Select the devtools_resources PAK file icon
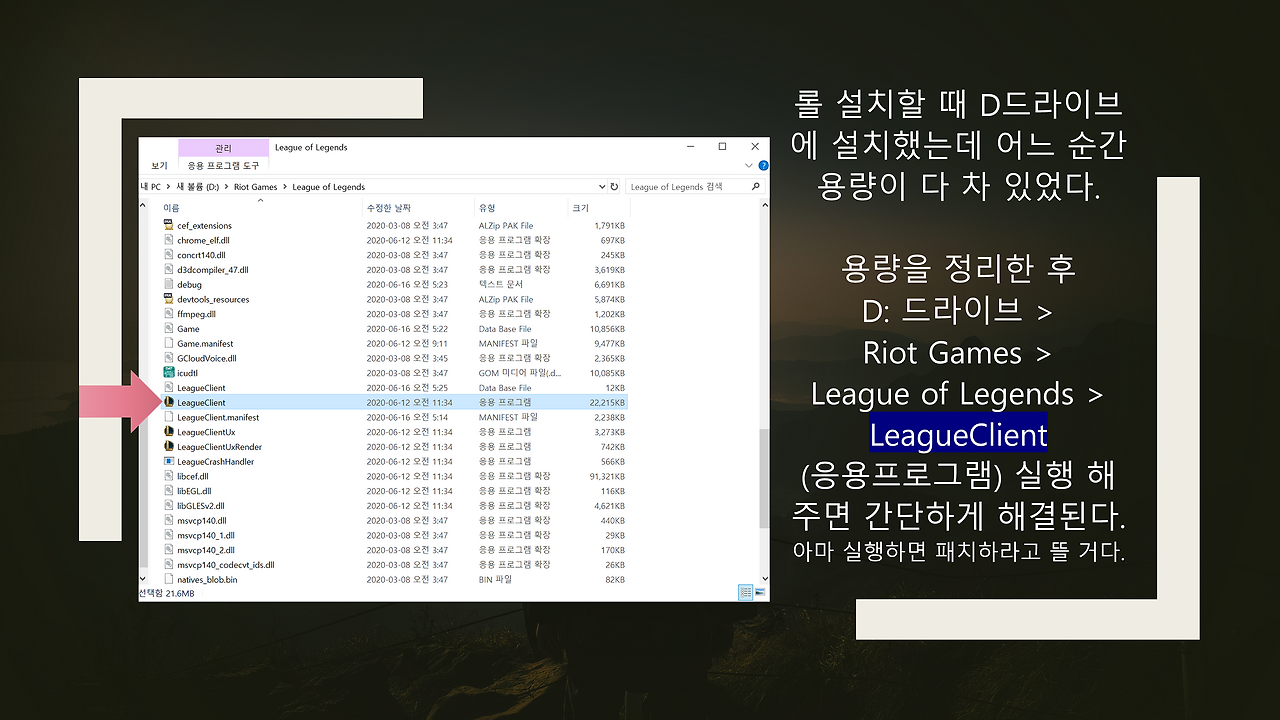The image size is (1280, 720). tap(169, 299)
